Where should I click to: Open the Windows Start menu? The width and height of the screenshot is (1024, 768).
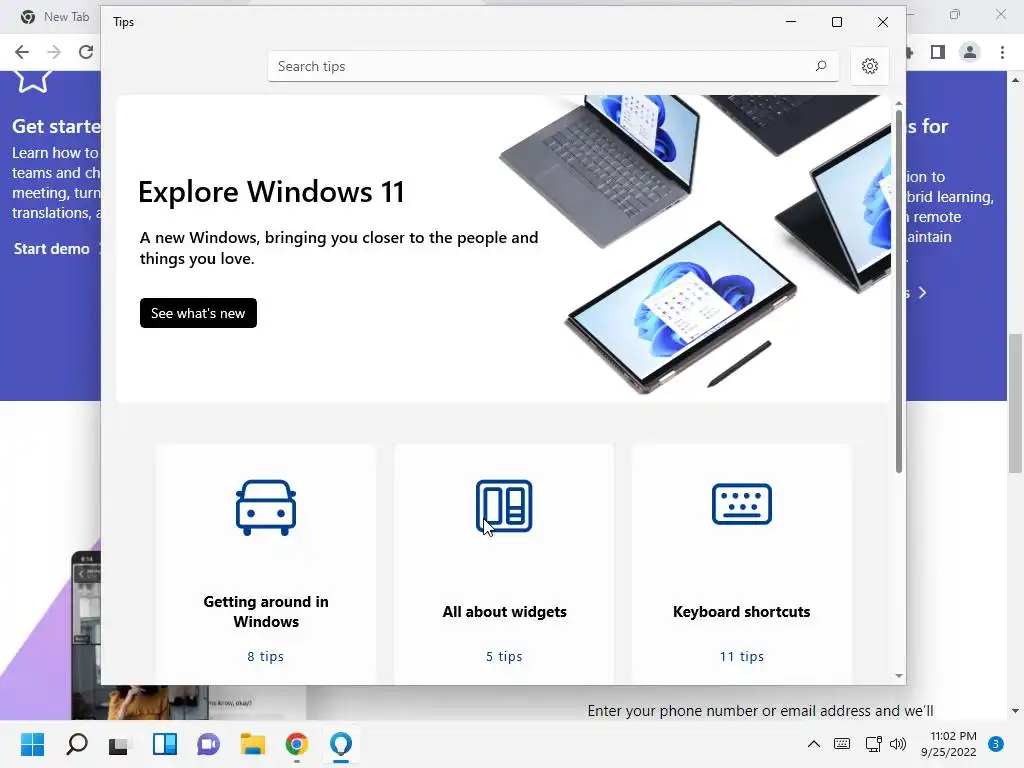tap(33, 744)
